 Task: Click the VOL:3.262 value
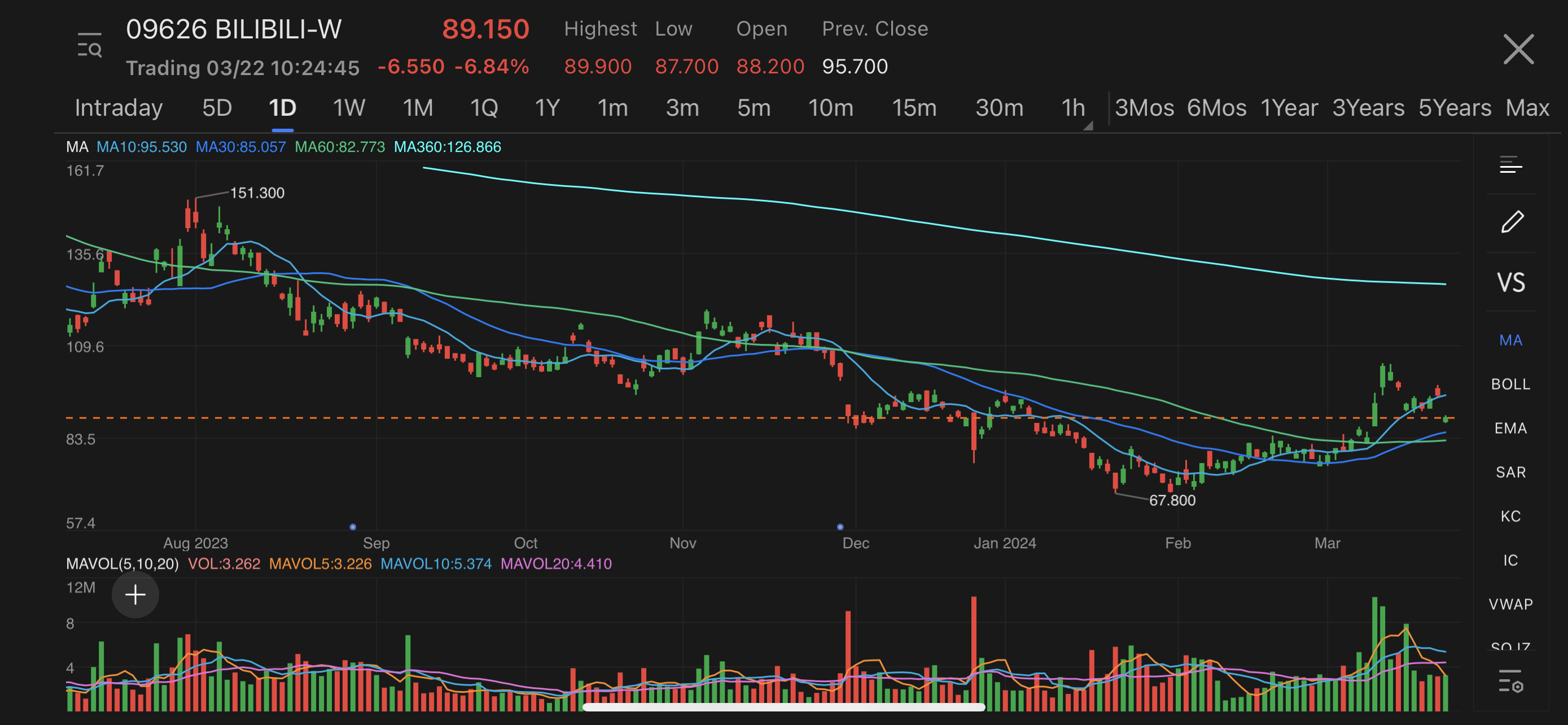tap(224, 564)
